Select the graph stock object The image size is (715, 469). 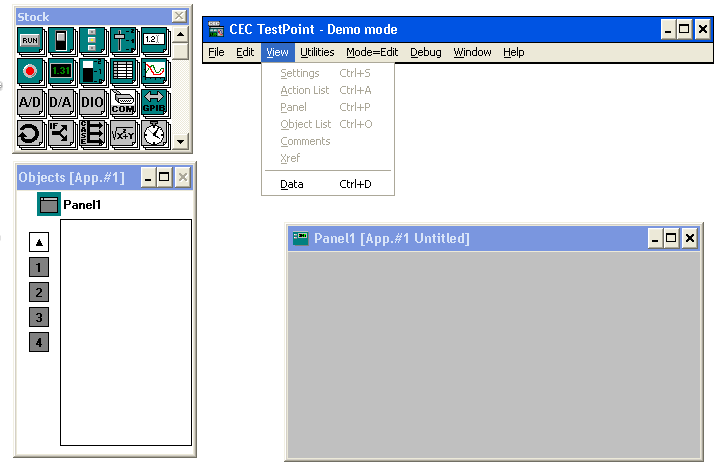coord(155,72)
